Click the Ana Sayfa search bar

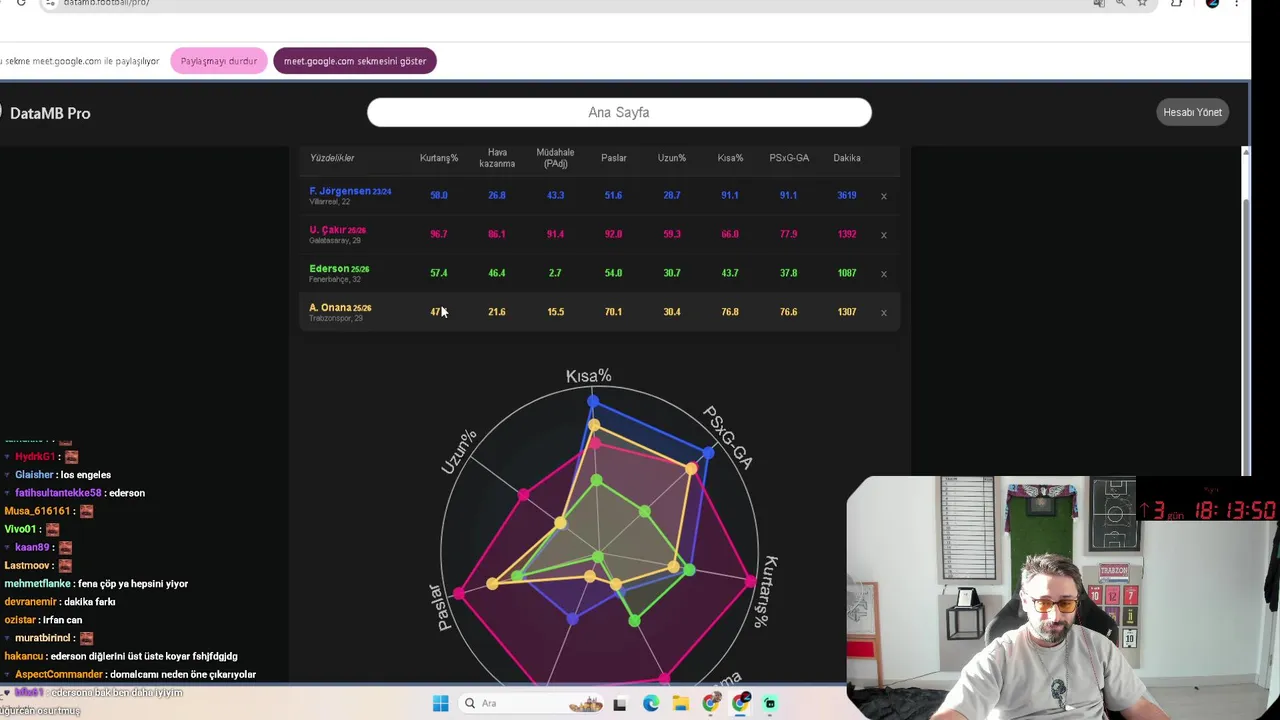pyautogui.click(x=619, y=112)
